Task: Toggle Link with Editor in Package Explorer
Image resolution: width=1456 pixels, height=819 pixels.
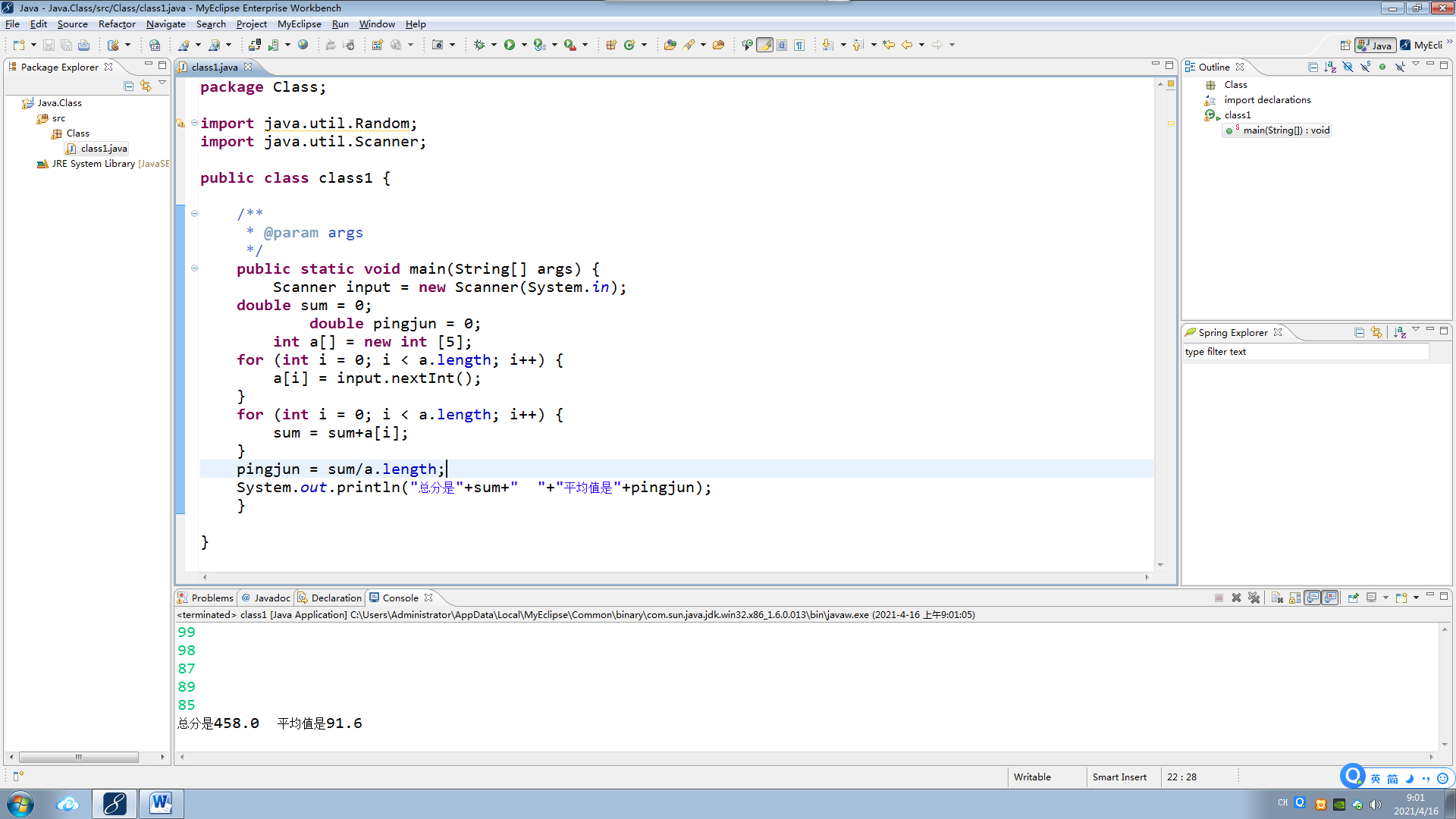Action: 146,86
